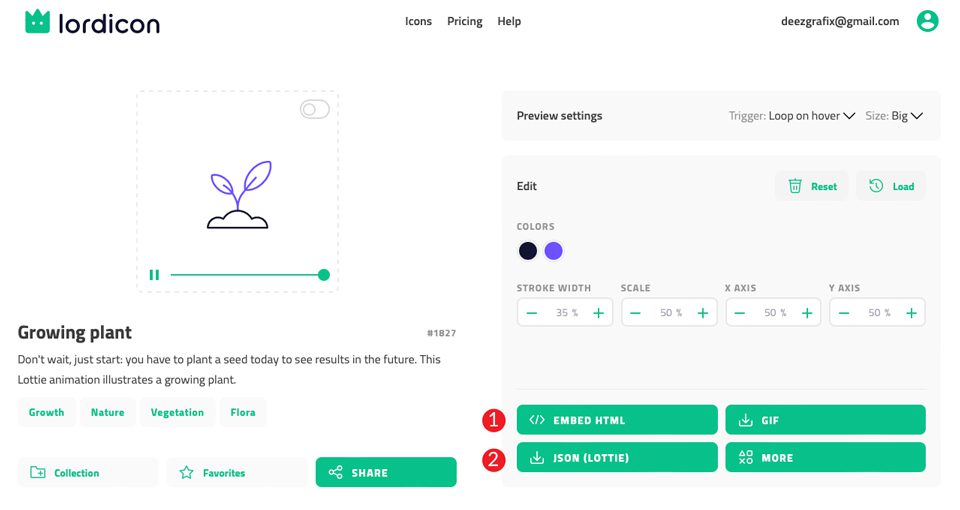Click the Vegetation tag

click(x=177, y=412)
